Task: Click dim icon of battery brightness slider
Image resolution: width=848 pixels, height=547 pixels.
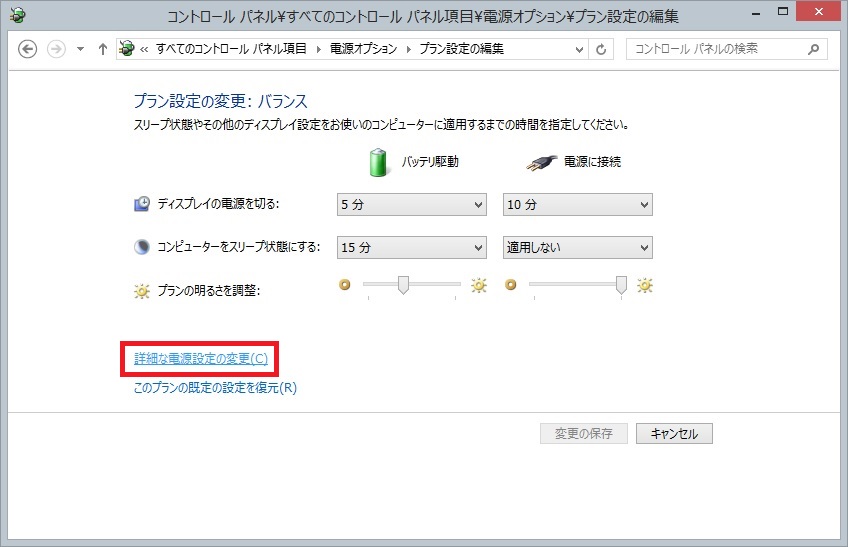Action: [344, 284]
